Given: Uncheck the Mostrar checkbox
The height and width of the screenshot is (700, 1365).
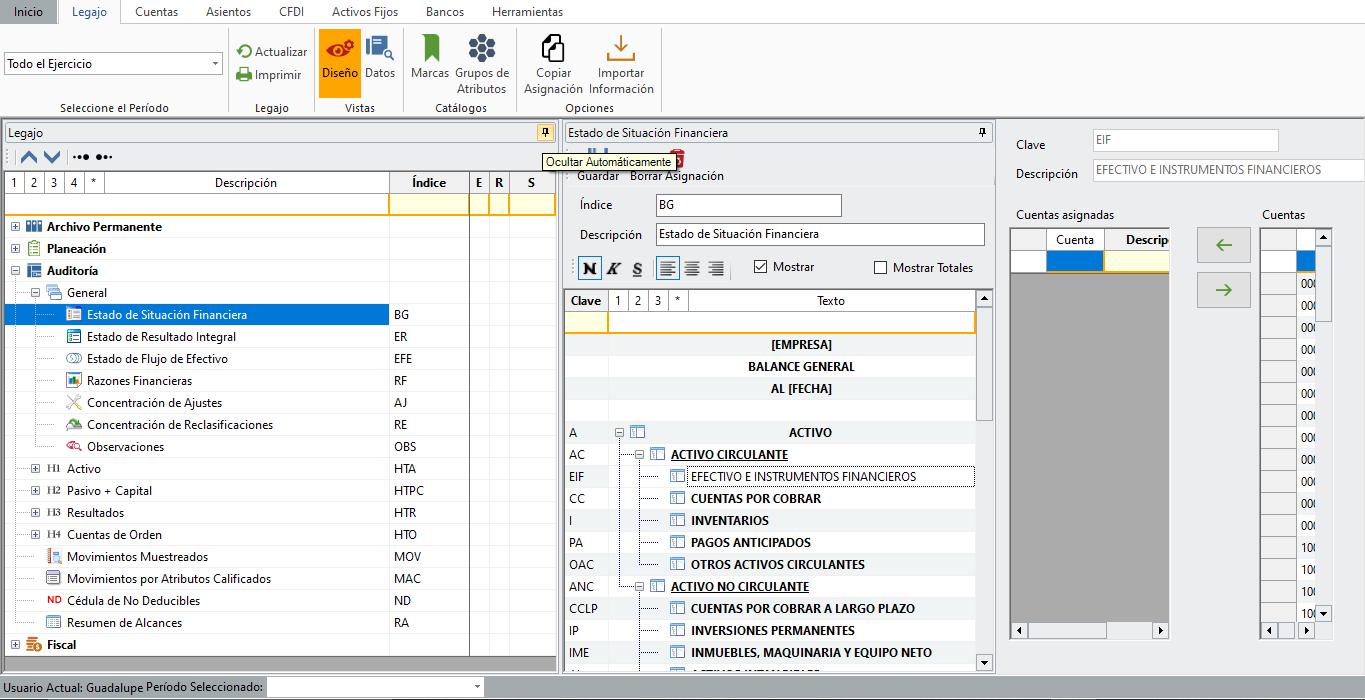Looking at the screenshot, I should tap(761, 267).
